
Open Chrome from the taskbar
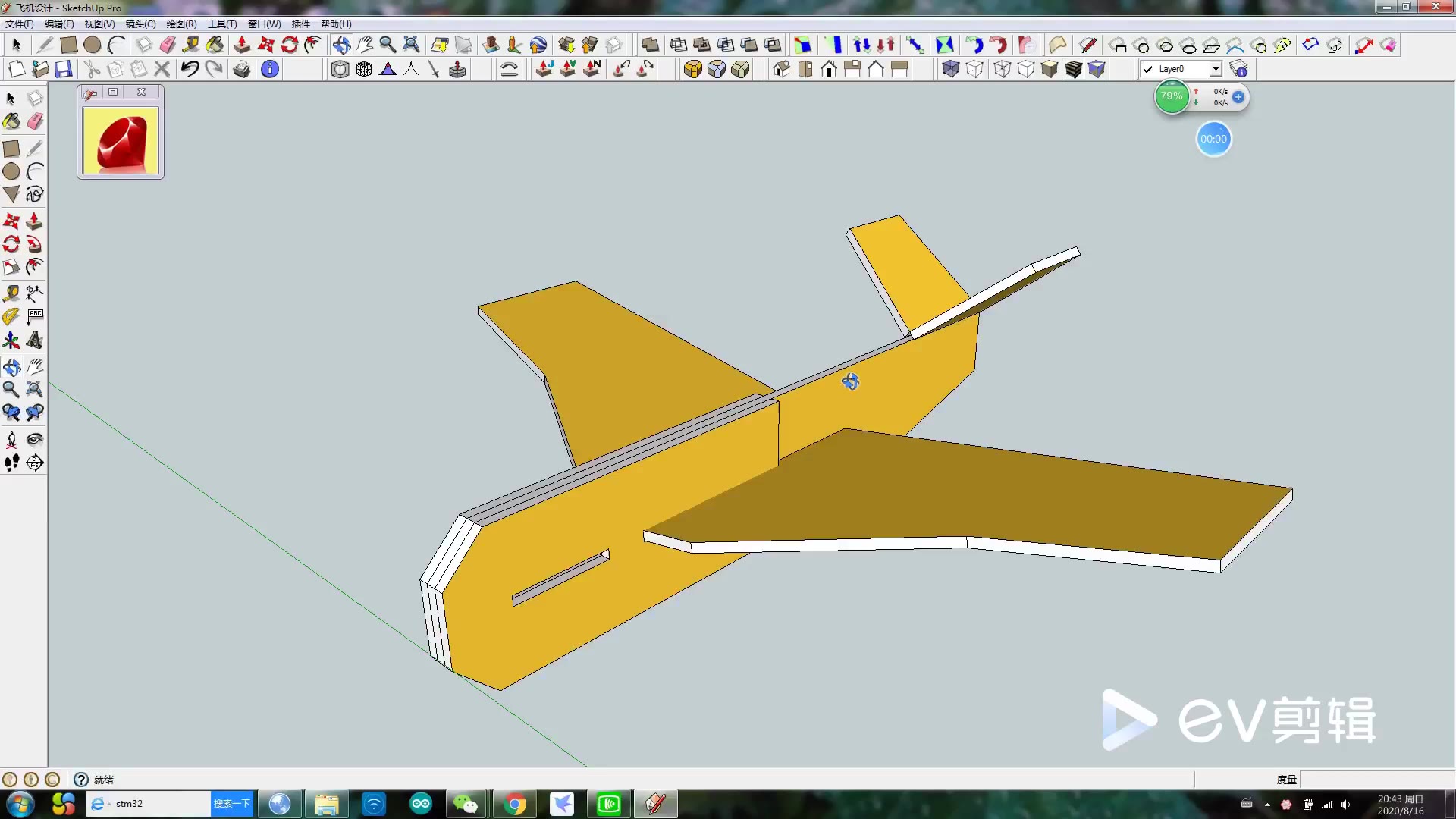[515, 804]
